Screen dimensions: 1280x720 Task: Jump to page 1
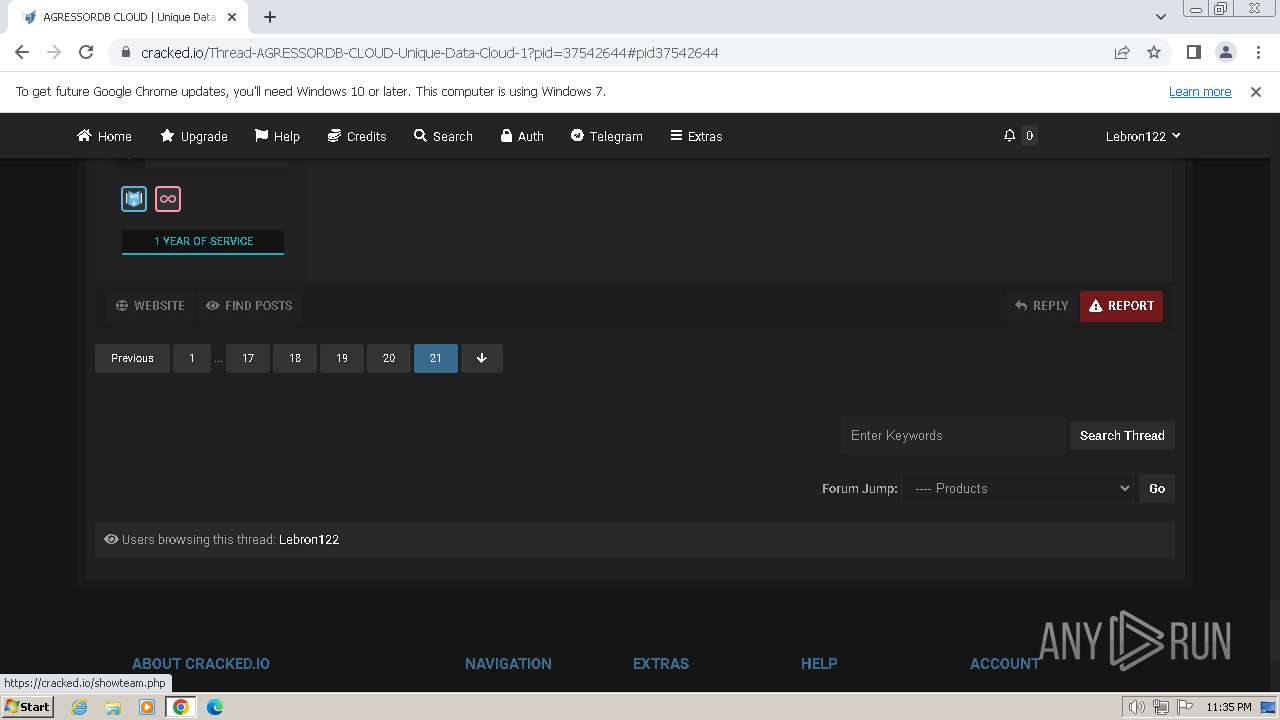192,358
